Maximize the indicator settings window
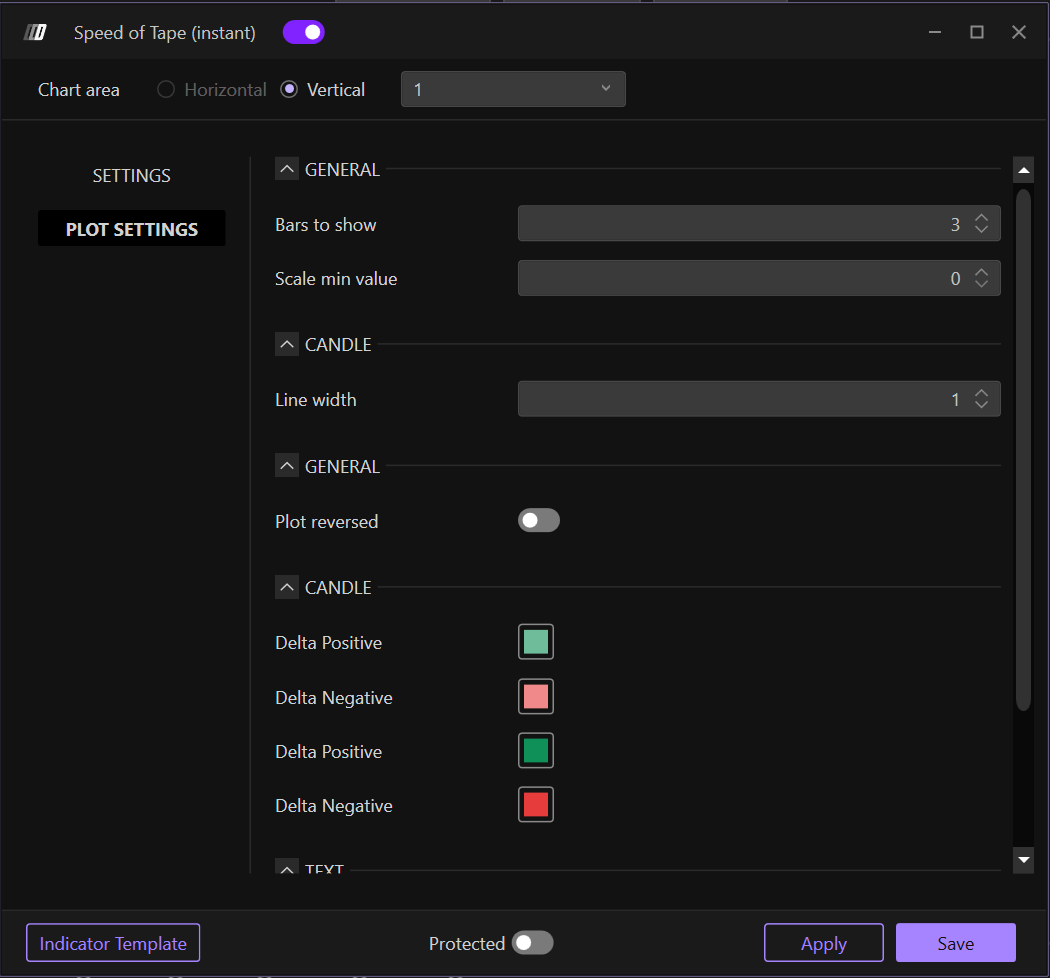Image resolution: width=1050 pixels, height=978 pixels. click(x=977, y=33)
